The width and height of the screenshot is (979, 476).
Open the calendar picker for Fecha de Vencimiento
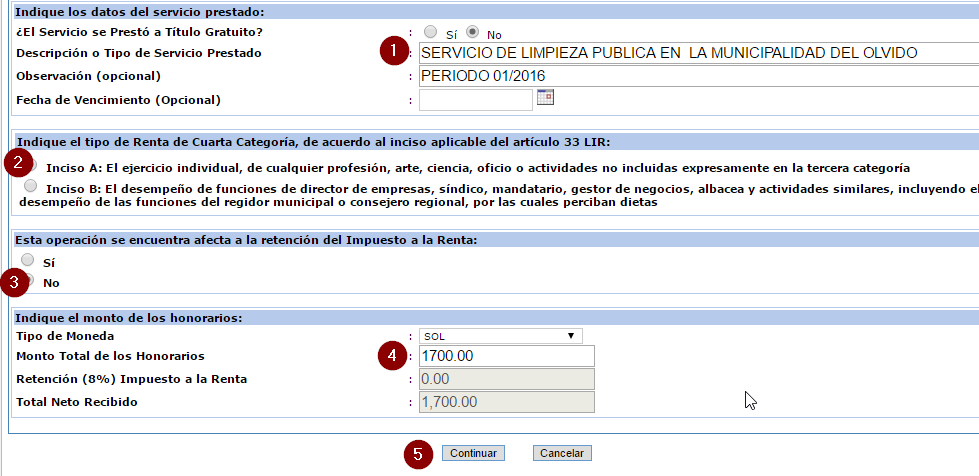pyautogui.click(x=545, y=98)
